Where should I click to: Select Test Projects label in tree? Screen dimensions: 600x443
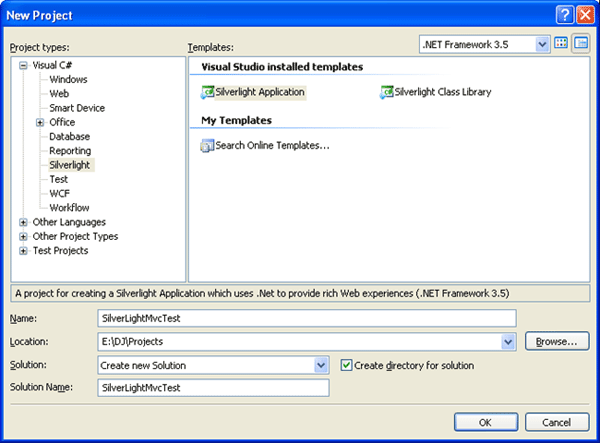coord(60,251)
